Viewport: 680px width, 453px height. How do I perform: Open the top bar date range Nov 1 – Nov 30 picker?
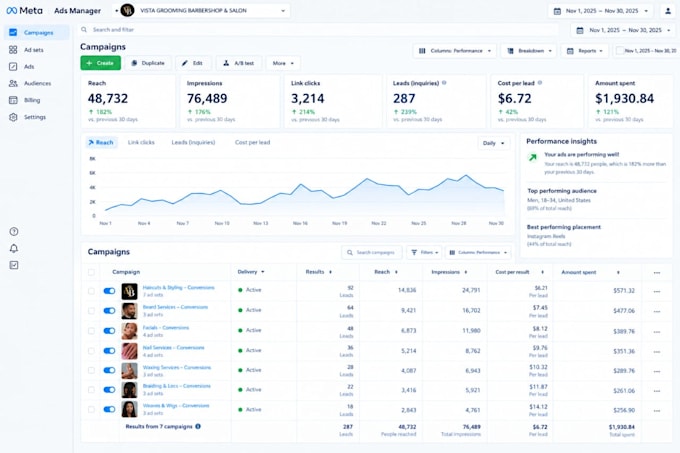pyautogui.click(x=602, y=11)
